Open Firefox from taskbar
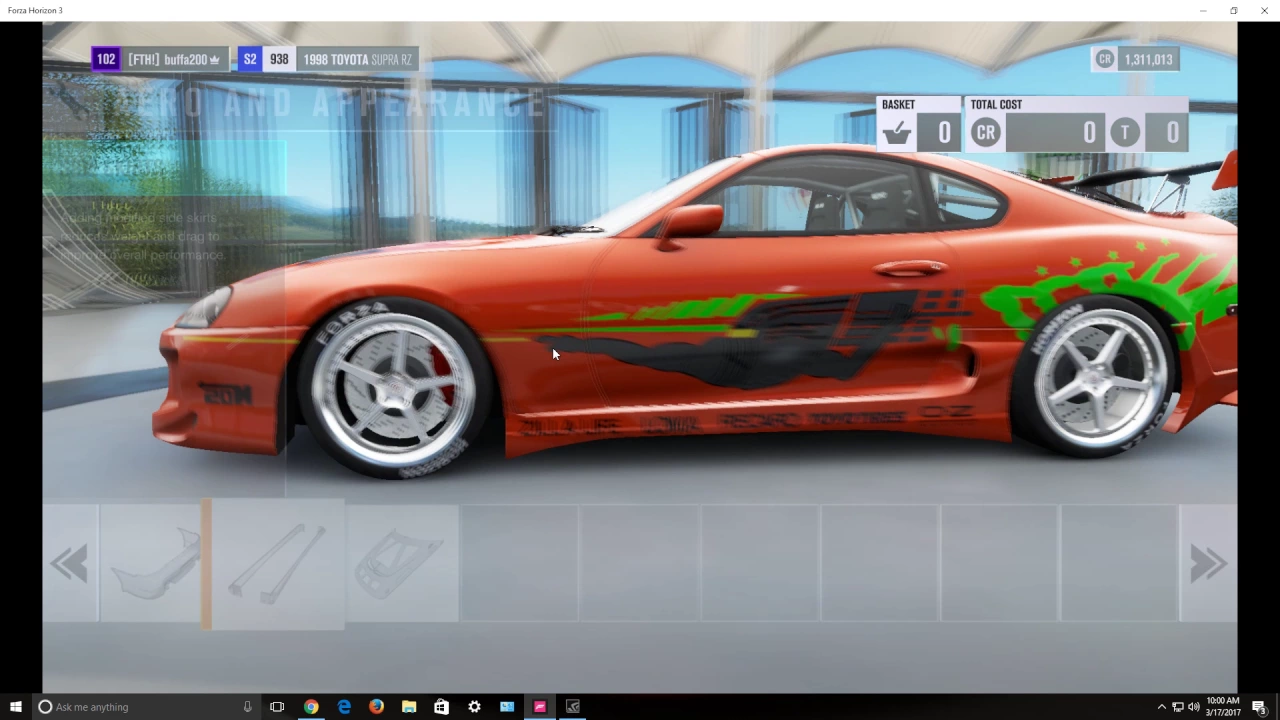1280x720 pixels. [376, 707]
